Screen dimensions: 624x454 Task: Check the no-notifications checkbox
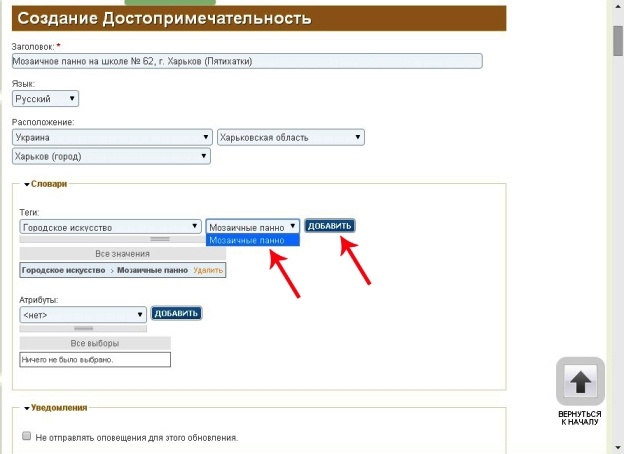(27, 436)
